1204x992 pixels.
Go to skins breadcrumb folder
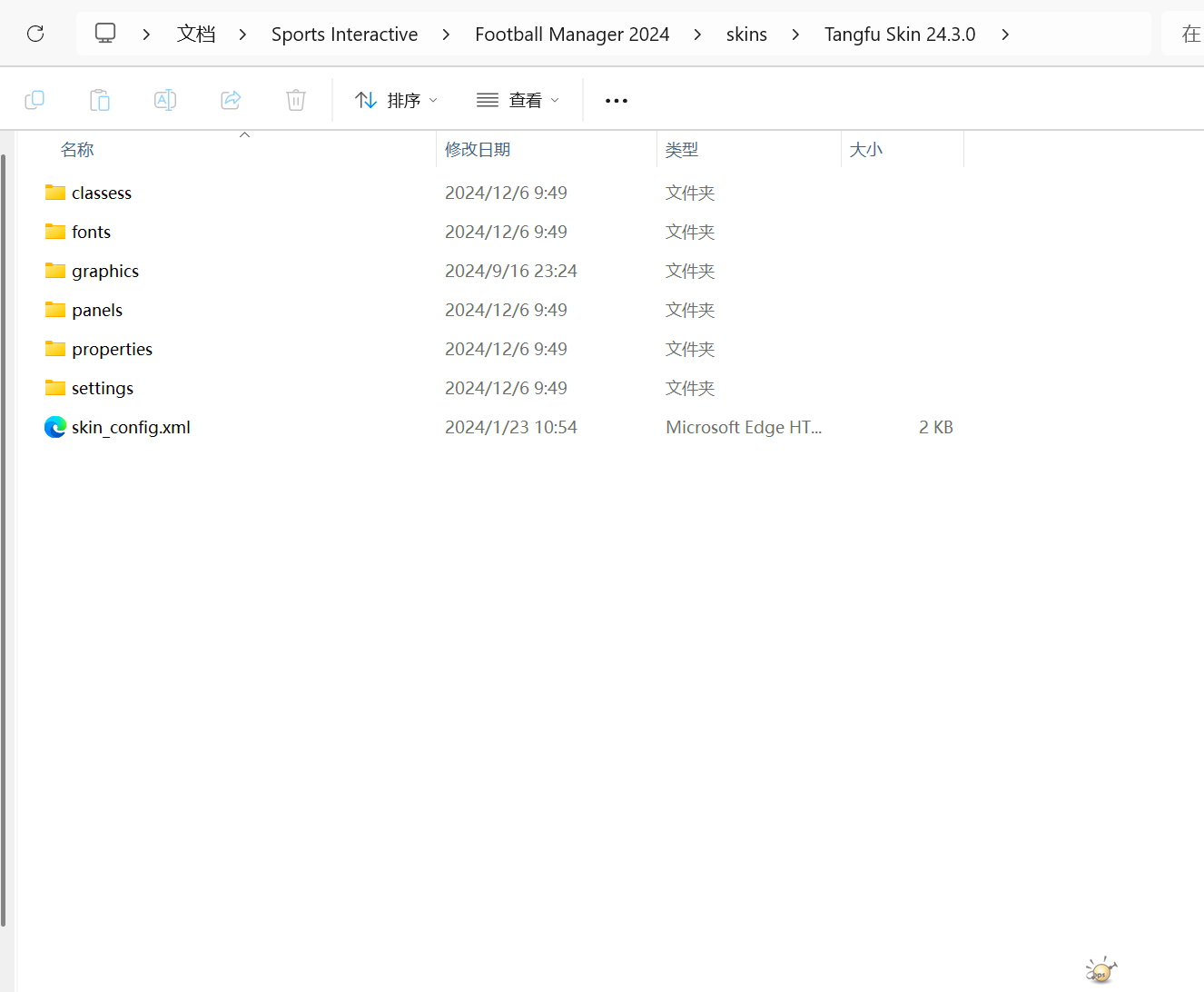(x=746, y=35)
